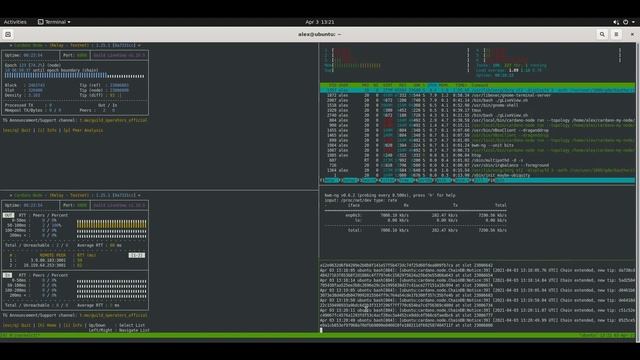Sort htop by the TIME+ column header
Viewport: 640px width, 360px height.
[461, 85]
